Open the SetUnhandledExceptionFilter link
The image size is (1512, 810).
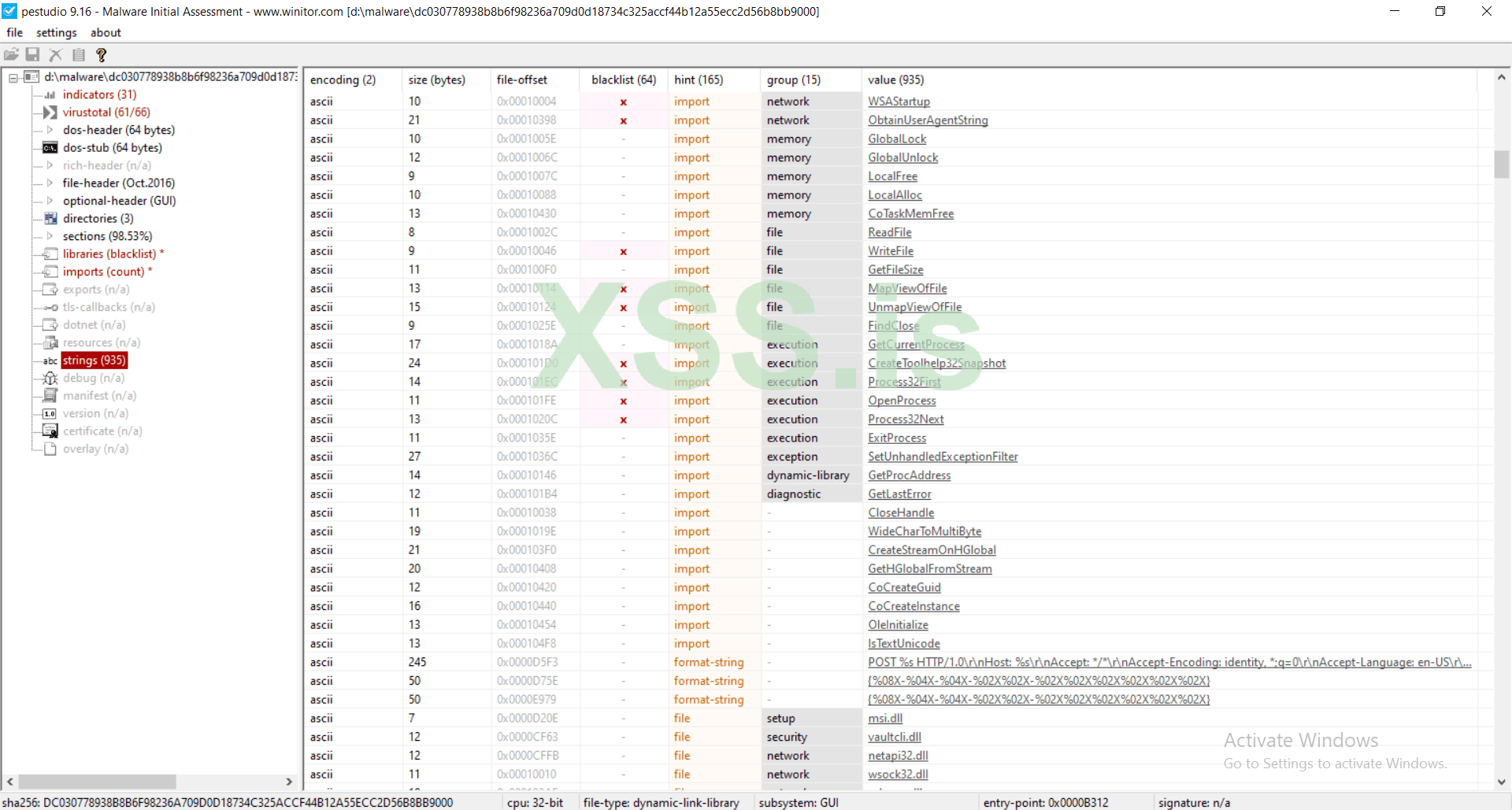pyautogui.click(x=943, y=457)
